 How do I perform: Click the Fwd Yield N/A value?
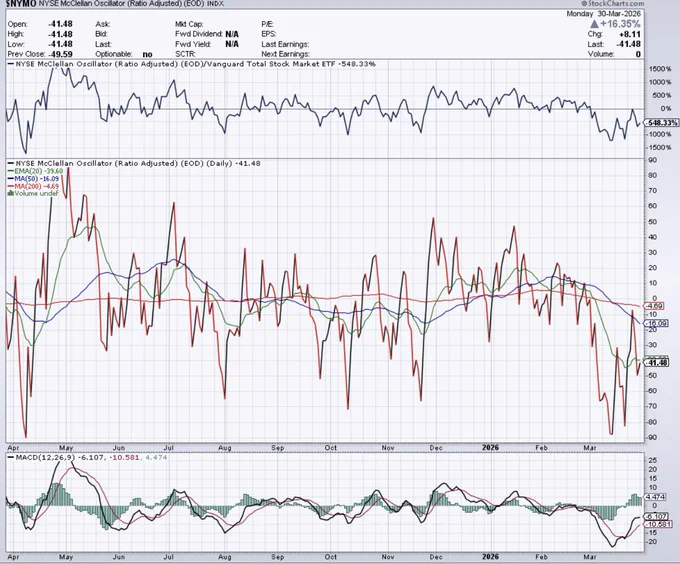[232, 44]
